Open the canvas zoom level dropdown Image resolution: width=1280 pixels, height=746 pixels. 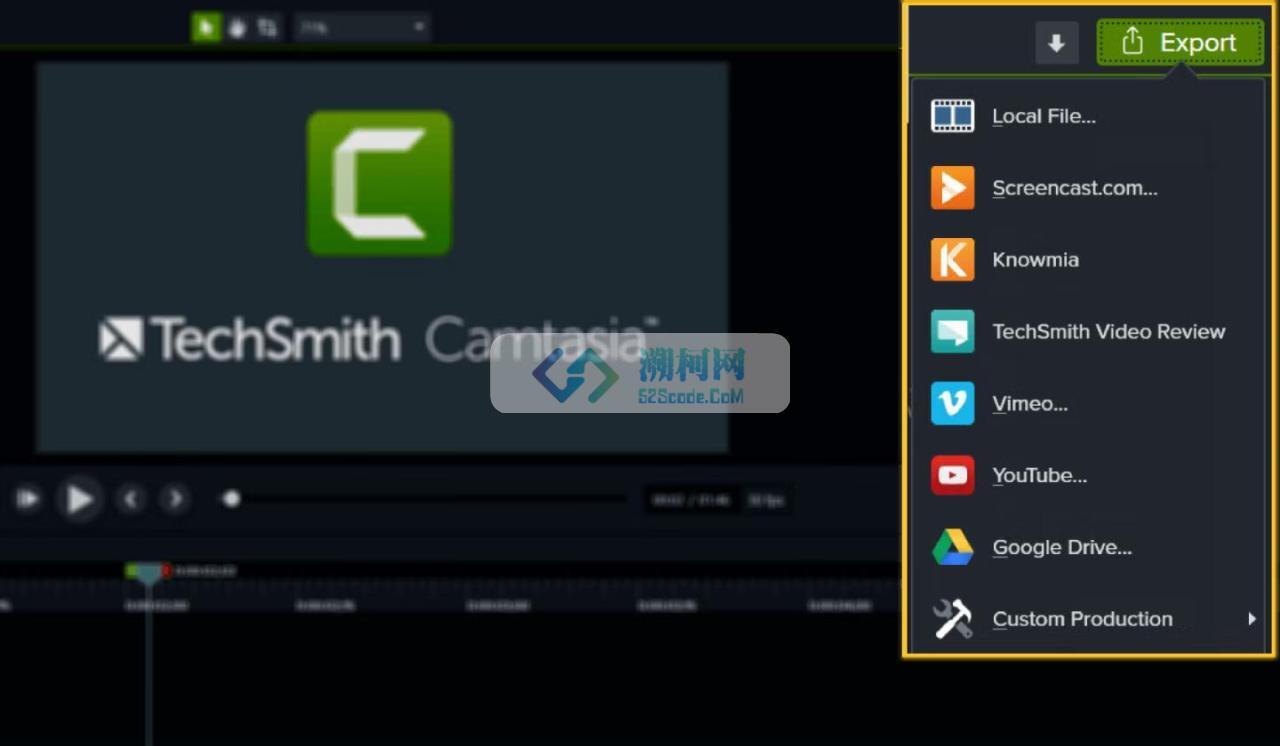(362, 28)
